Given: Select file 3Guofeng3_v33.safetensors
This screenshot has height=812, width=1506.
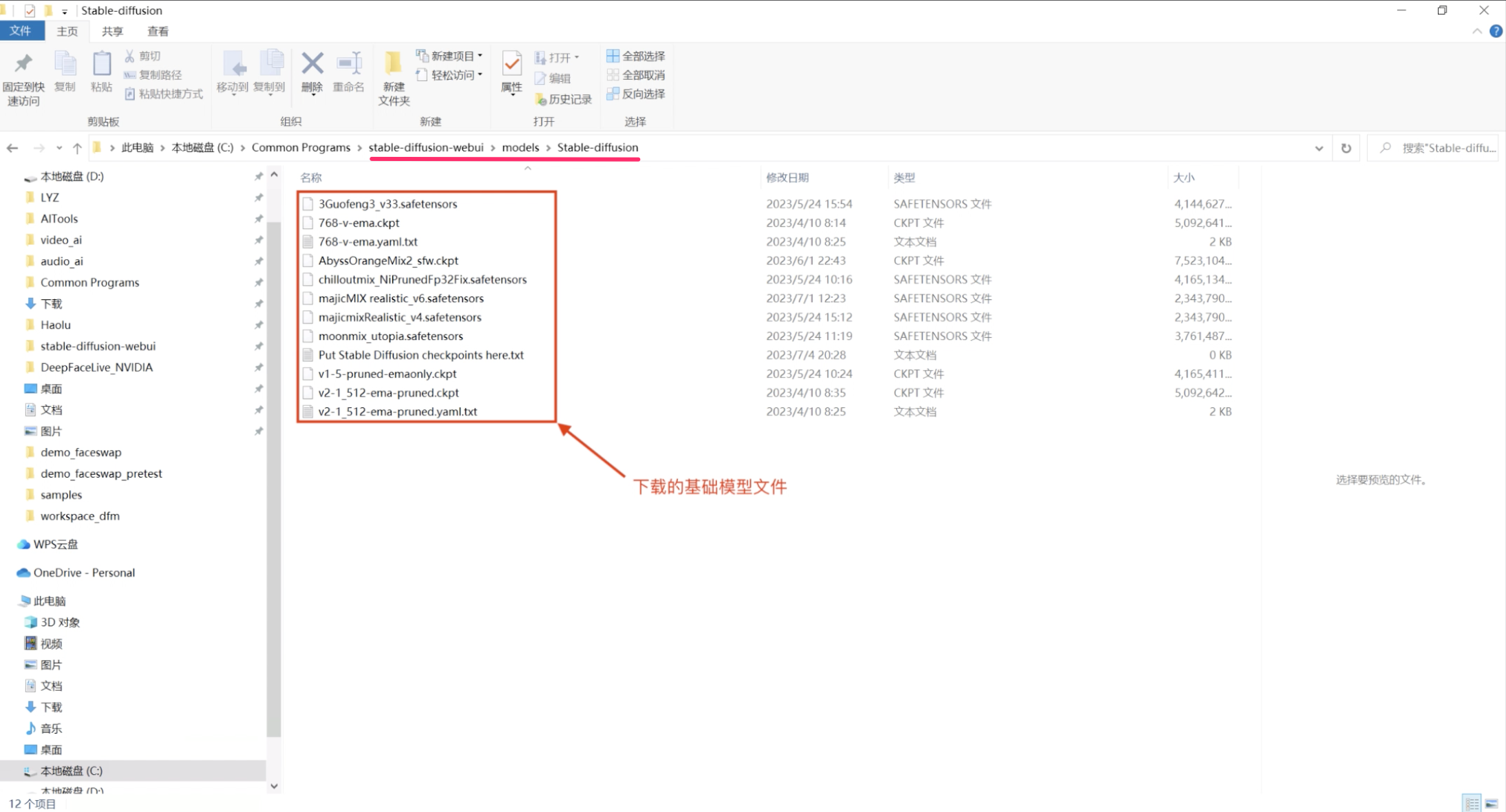Looking at the screenshot, I should tap(388, 204).
